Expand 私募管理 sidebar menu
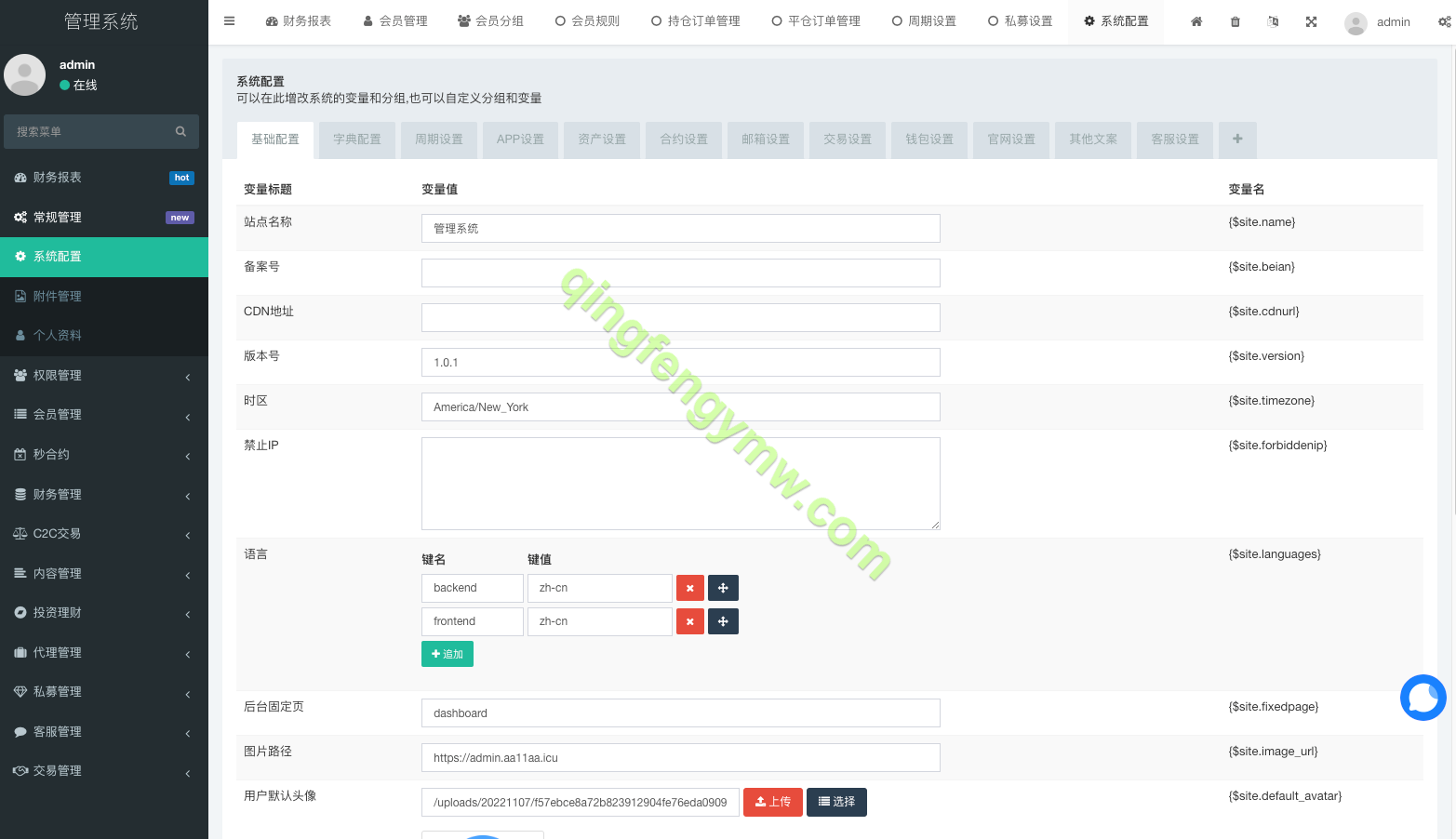1456x839 pixels. coord(104,692)
